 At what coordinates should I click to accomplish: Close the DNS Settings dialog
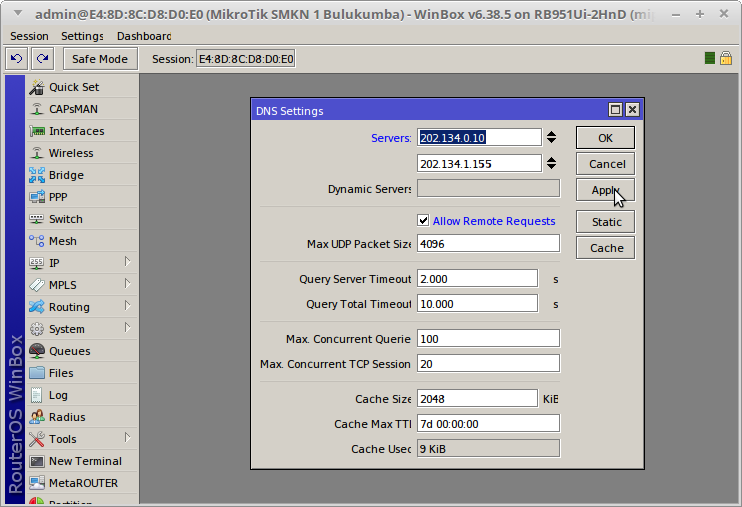click(x=632, y=110)
